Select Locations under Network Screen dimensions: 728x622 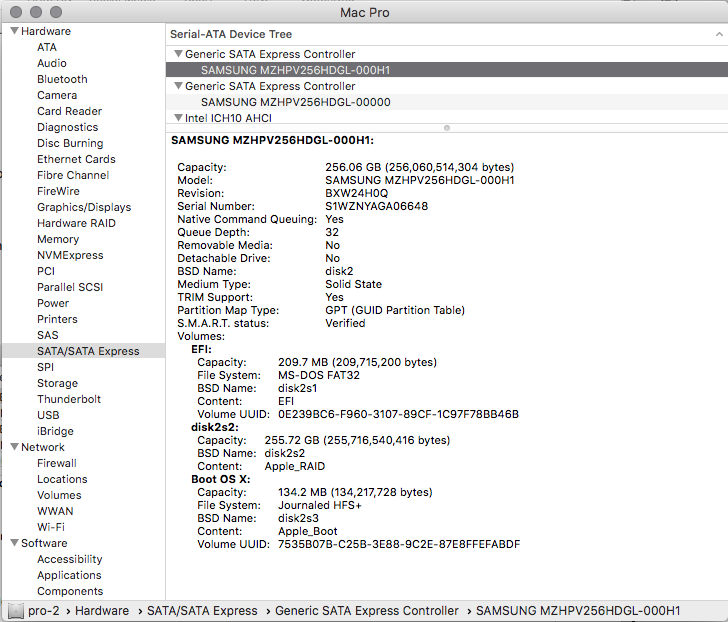click(62, 479)
